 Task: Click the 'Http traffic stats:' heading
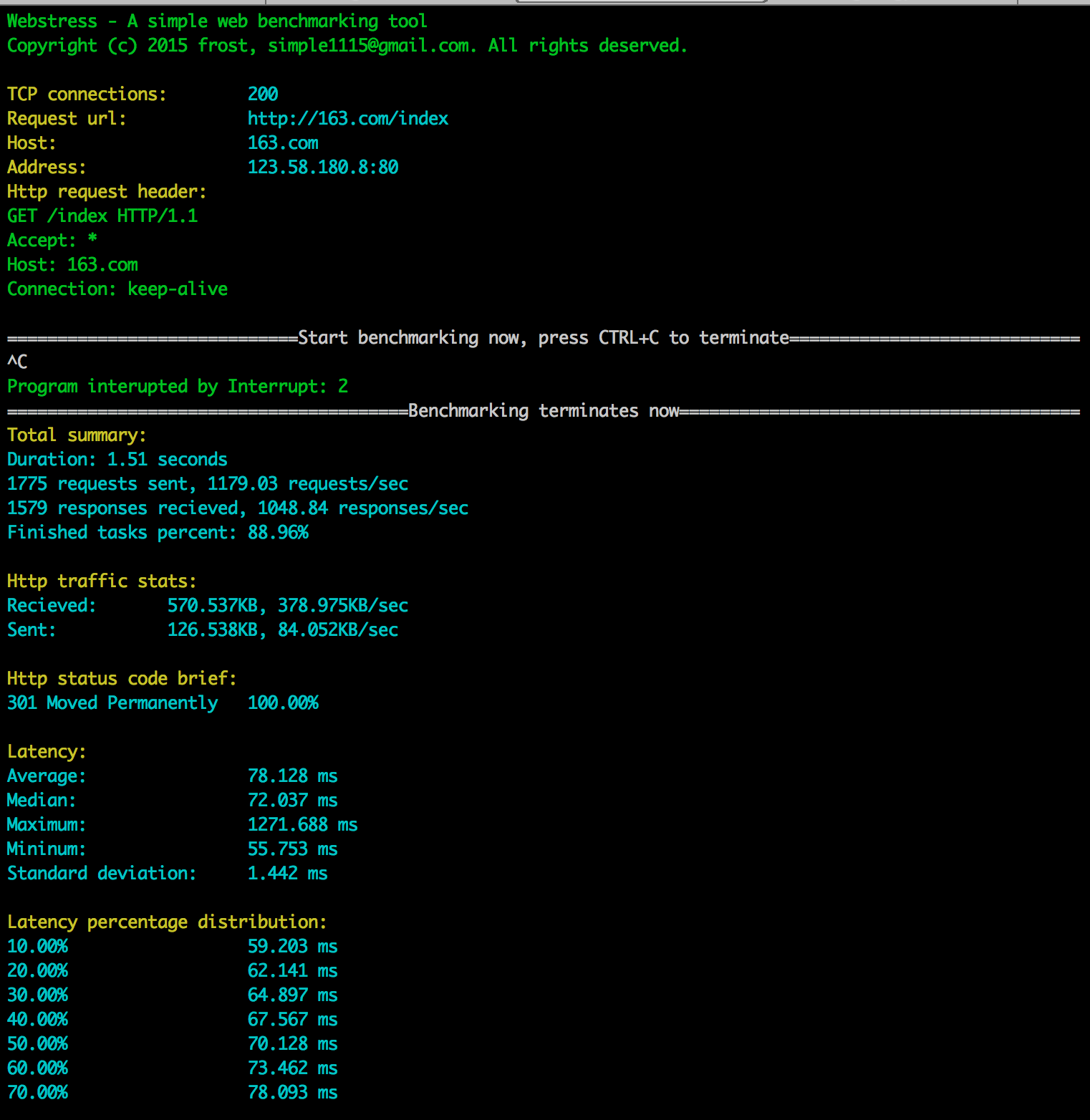point(102,581)
